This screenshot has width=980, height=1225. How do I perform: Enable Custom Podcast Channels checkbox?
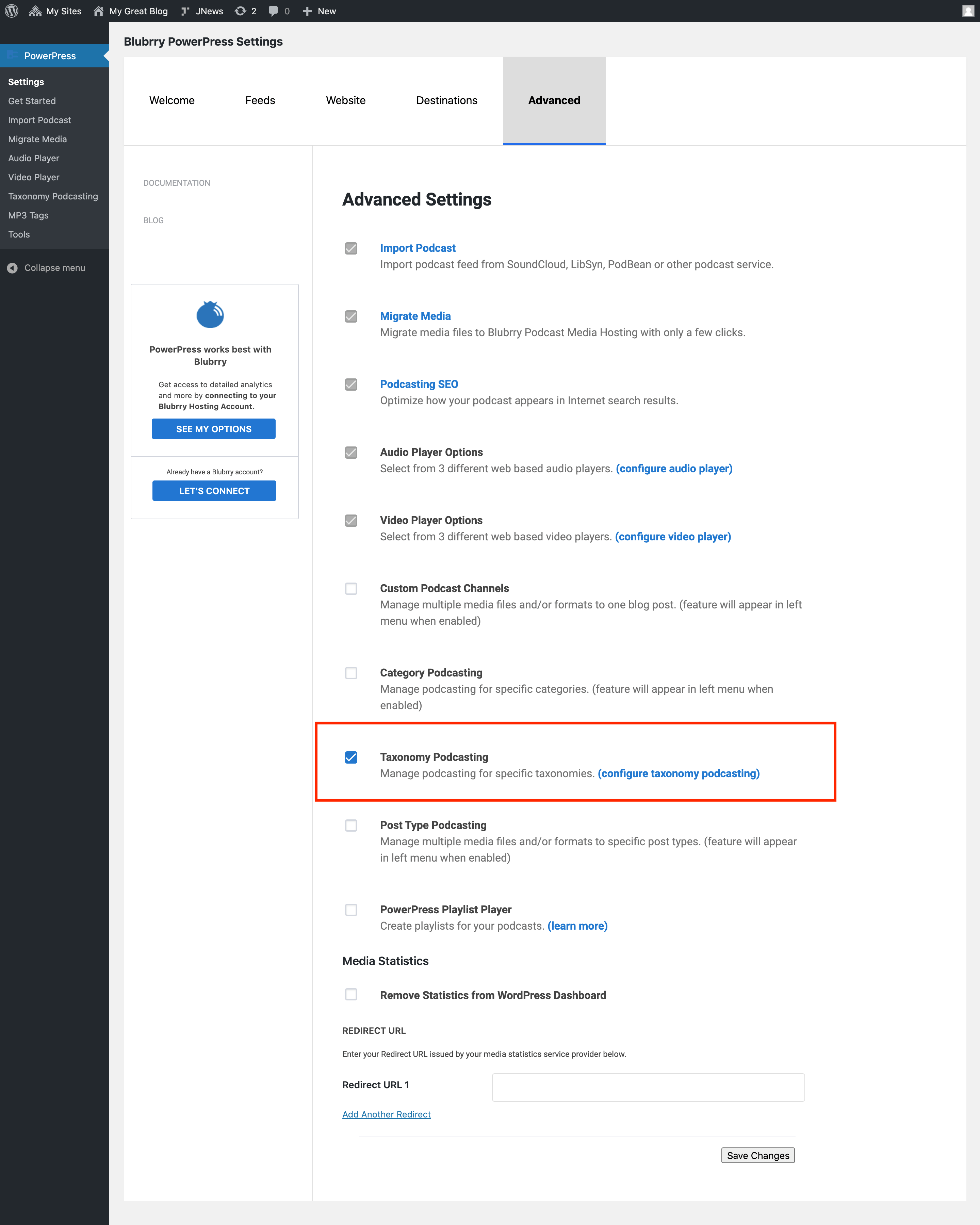[x=351, y=589]
